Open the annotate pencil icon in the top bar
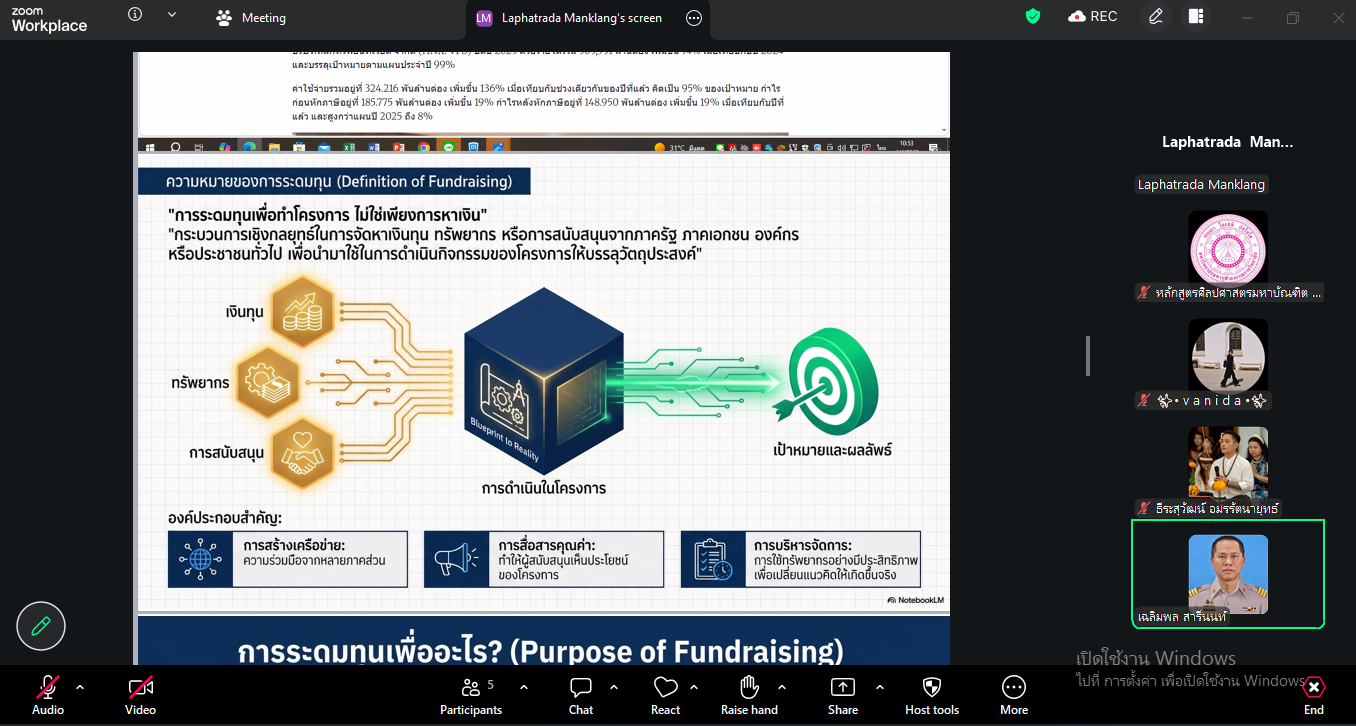Image resolution: width=1356 pixels, height=726 pixels. pyautogui.click(x=1156, y=16)
